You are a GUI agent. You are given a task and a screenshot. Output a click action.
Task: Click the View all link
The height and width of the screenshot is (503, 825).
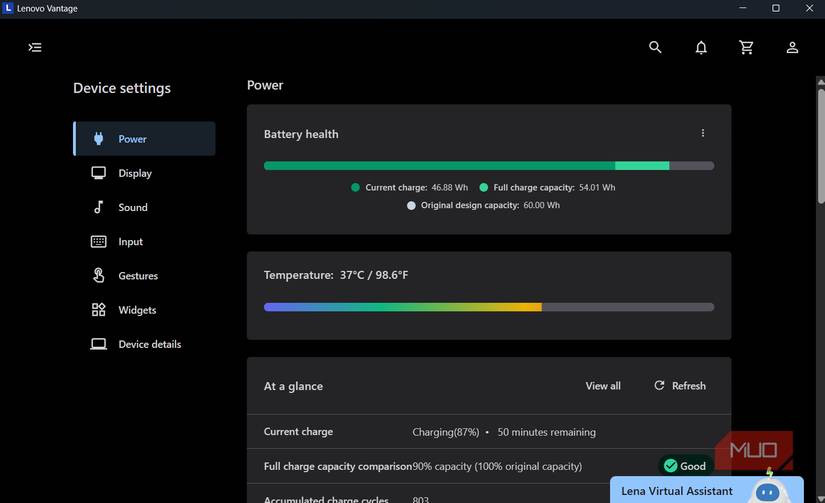point(603,386)
